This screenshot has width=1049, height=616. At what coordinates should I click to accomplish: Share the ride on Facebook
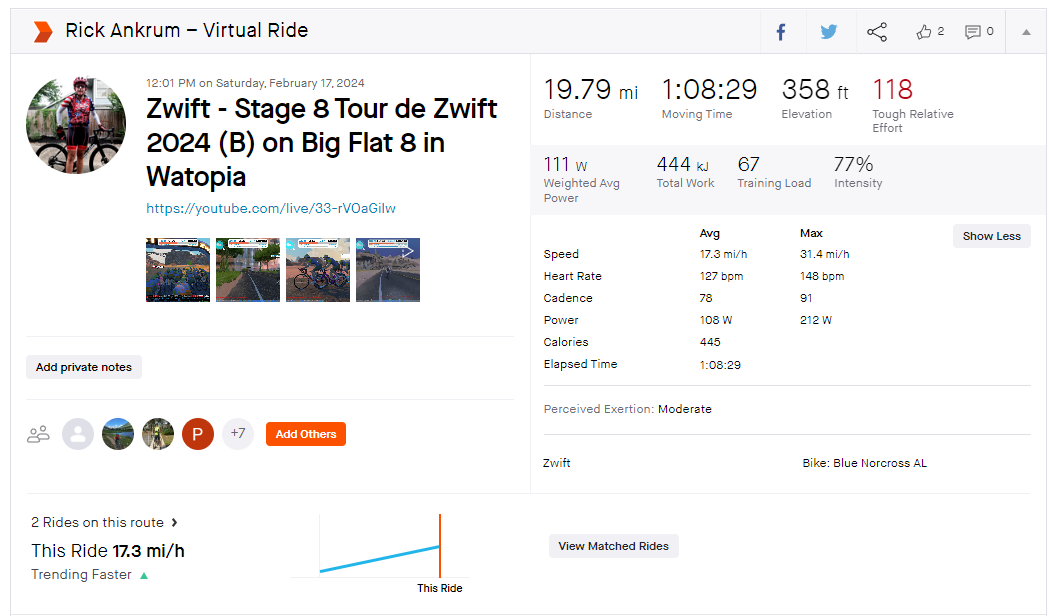[781, 31]
